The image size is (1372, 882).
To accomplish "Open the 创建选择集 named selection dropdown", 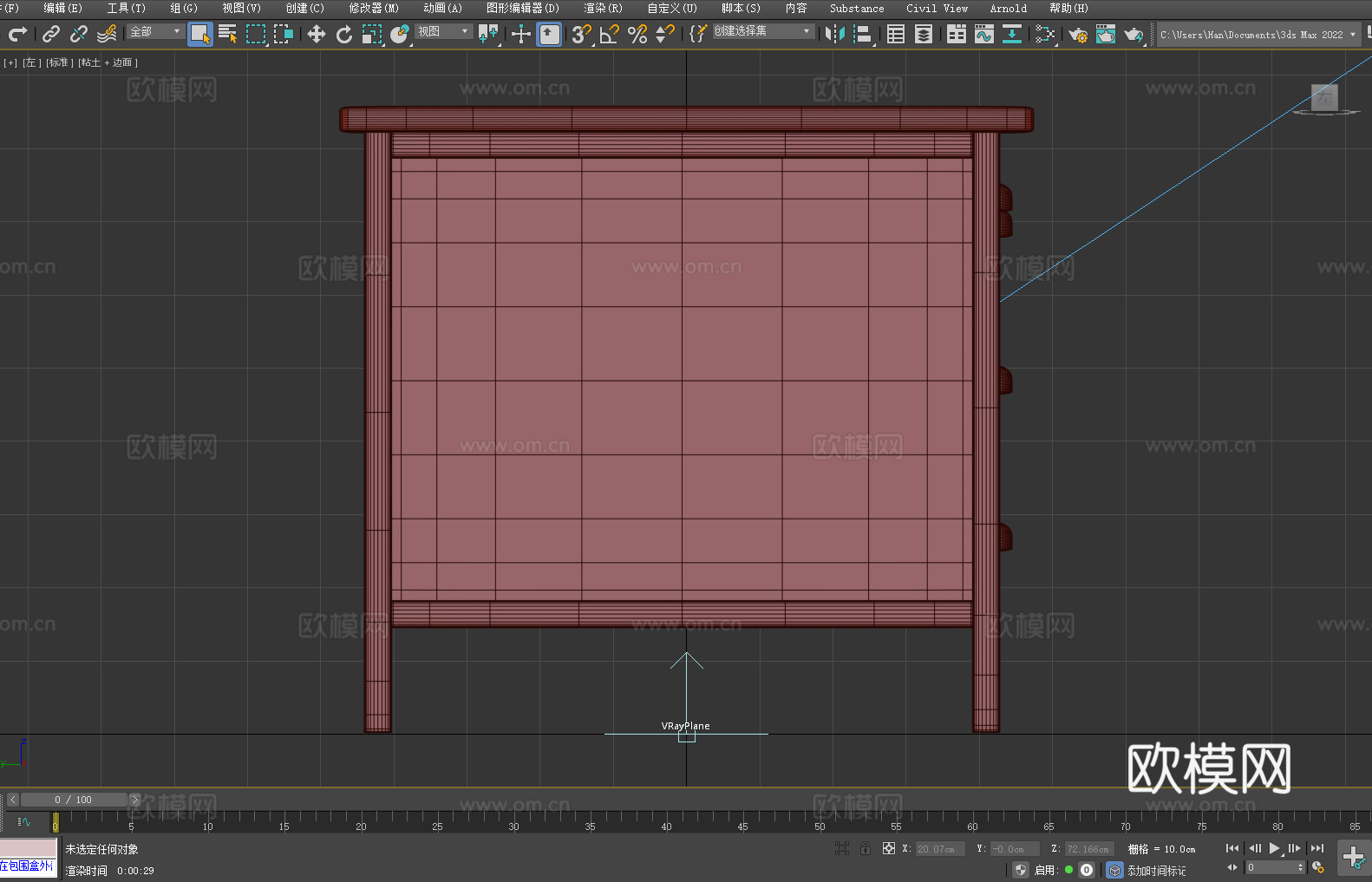I will [x=763, y=31].
